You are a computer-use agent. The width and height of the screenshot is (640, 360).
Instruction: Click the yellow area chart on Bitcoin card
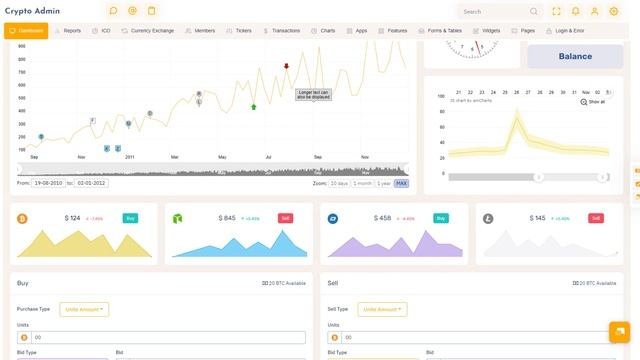(x=84, y=244)
